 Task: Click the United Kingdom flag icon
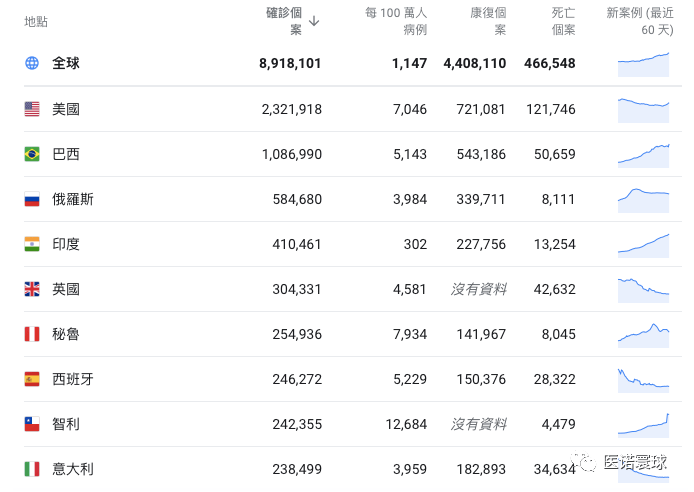(x=32, y=289)
